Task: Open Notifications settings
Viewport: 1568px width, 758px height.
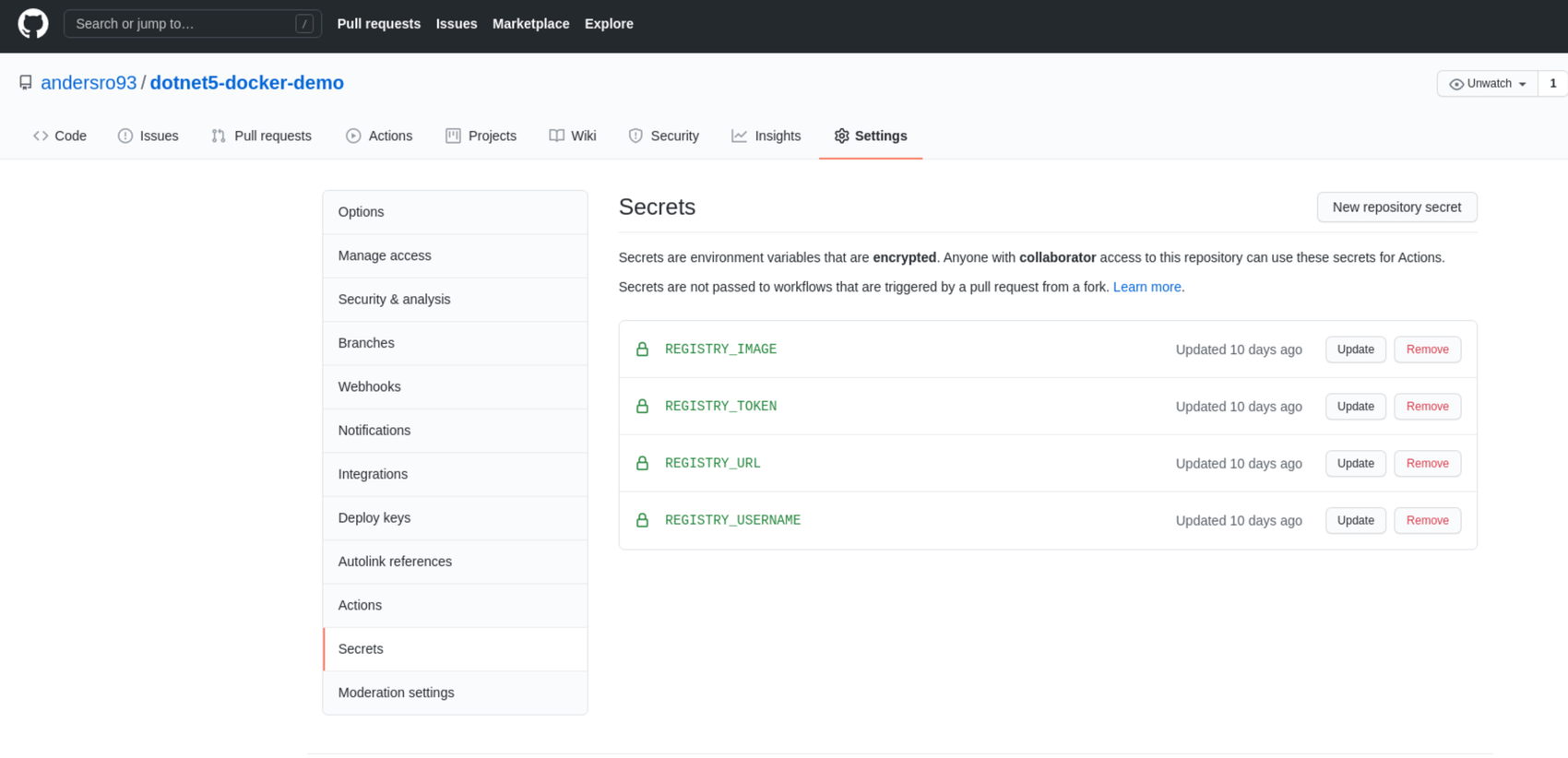Action: tap(456, 431)
